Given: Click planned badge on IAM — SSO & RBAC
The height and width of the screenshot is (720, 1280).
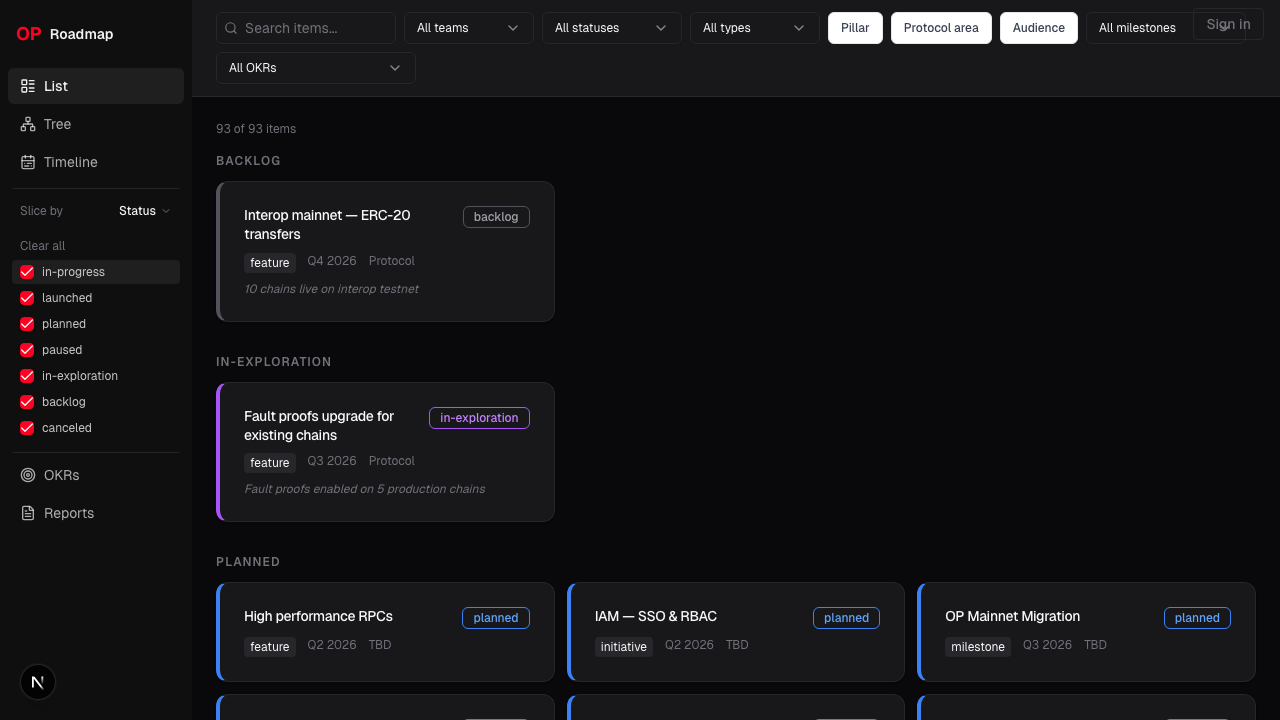Looking at the screenshot, I should pos(846,618).
